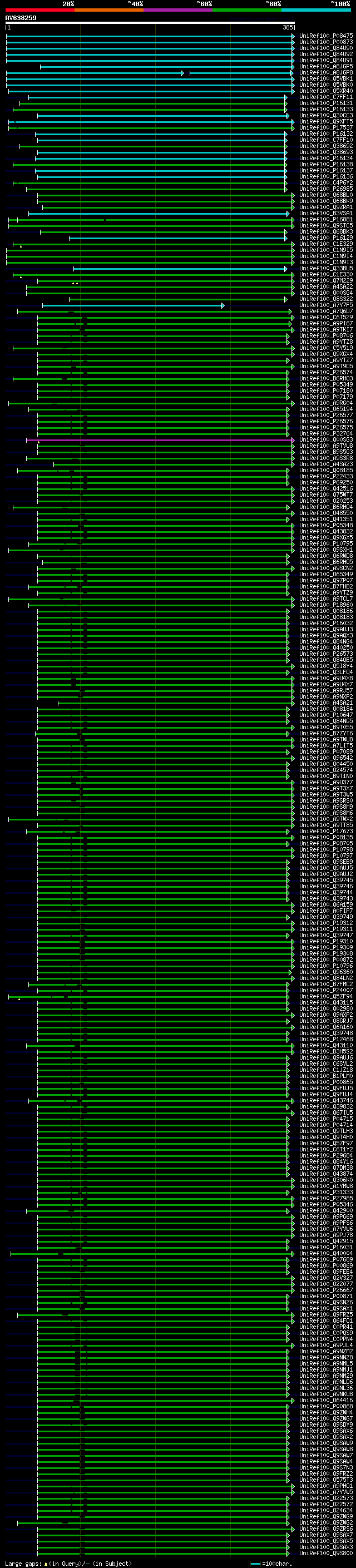Open hit UniRef100_P22433
This screenshot has height=1568, width=356.
tap(325, 477)
